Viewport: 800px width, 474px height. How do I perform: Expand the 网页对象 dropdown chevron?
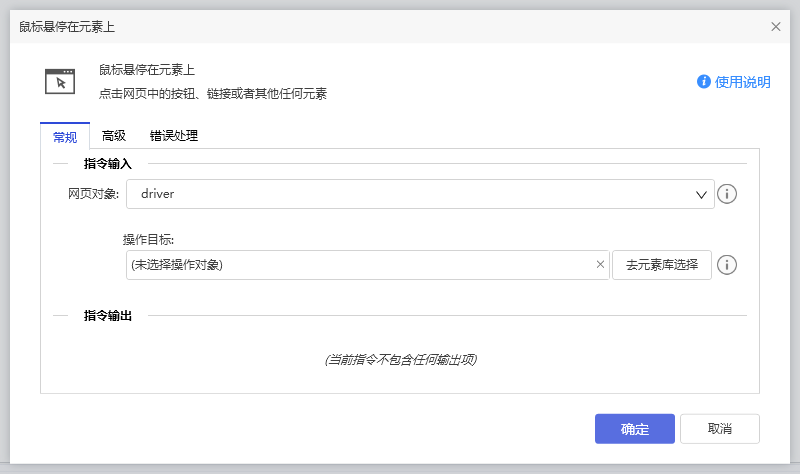coord(701,194)
